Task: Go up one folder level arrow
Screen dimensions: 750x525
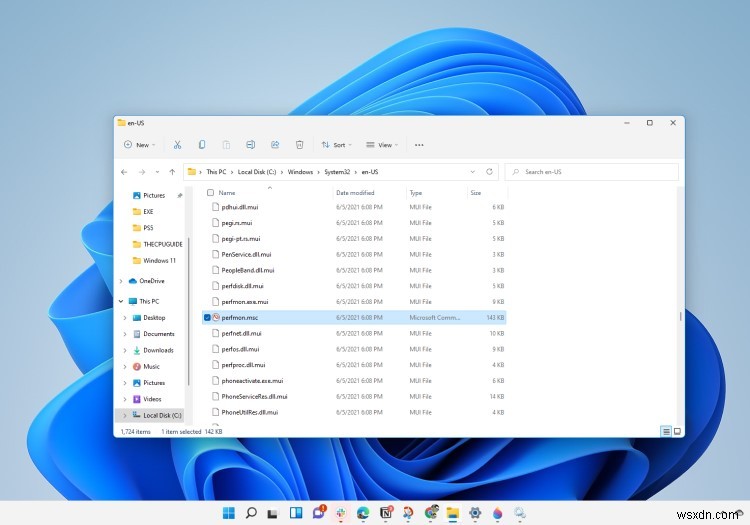Action: (x=172, y=172)
